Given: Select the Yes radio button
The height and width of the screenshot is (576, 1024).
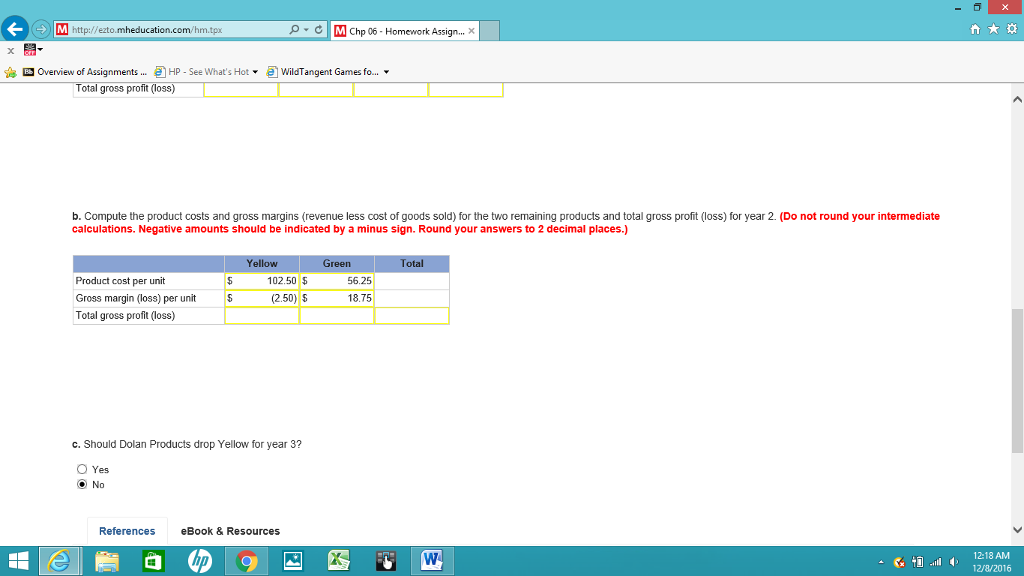Looking at the screenshot, I should point(82,468).
